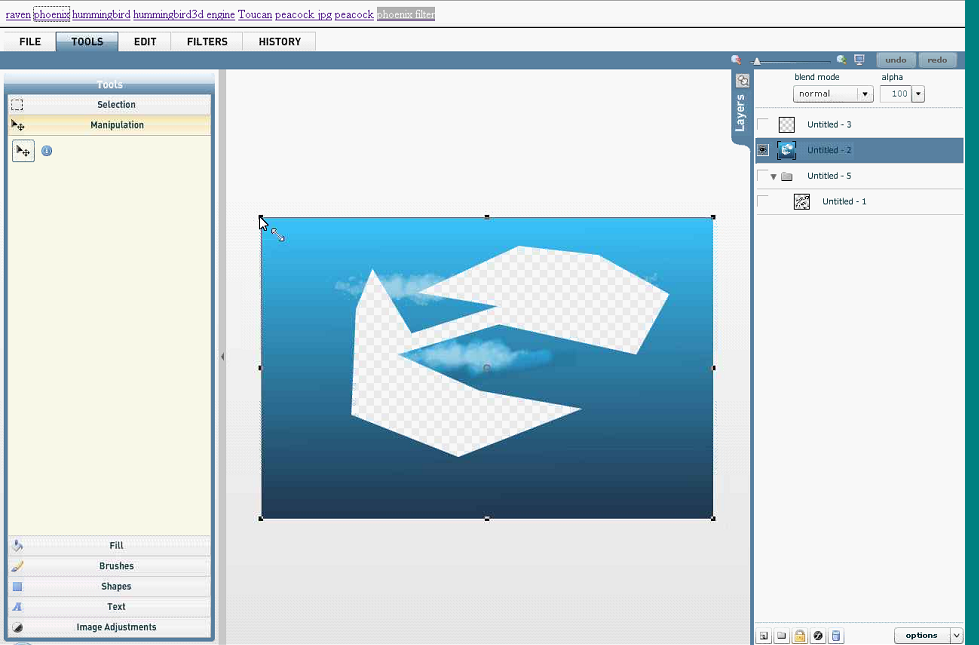Click the icon above the Layers tab
Screen dimensions: 979x645
(742, 81)
